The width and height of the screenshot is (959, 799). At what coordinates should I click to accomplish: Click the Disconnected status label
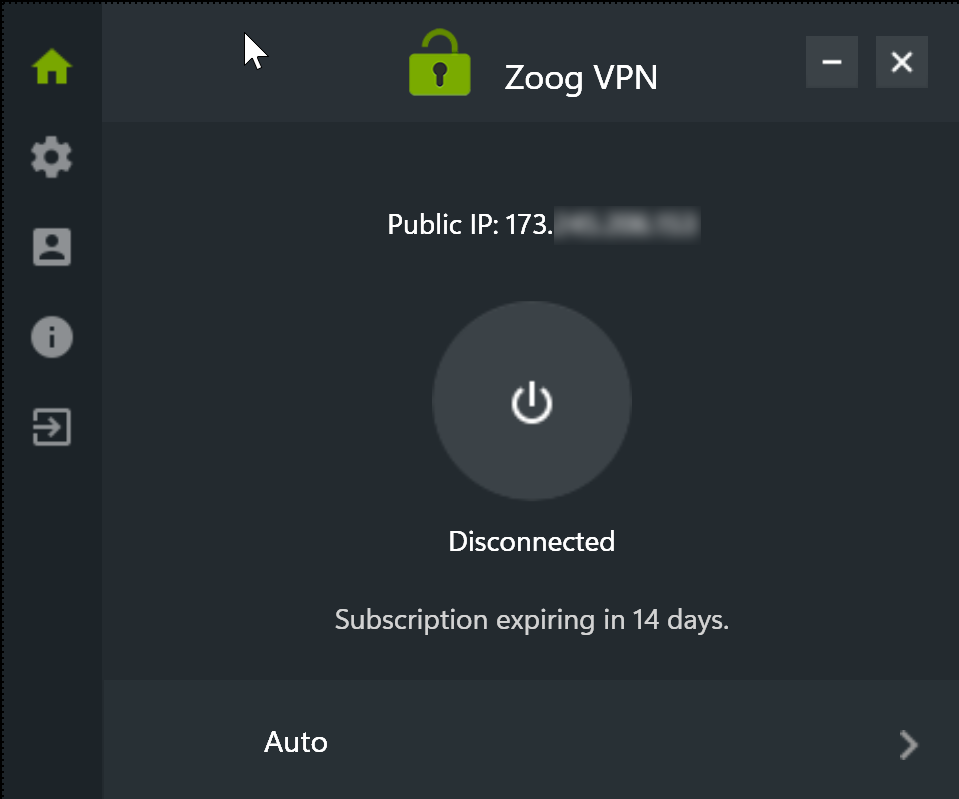point(531,541)
